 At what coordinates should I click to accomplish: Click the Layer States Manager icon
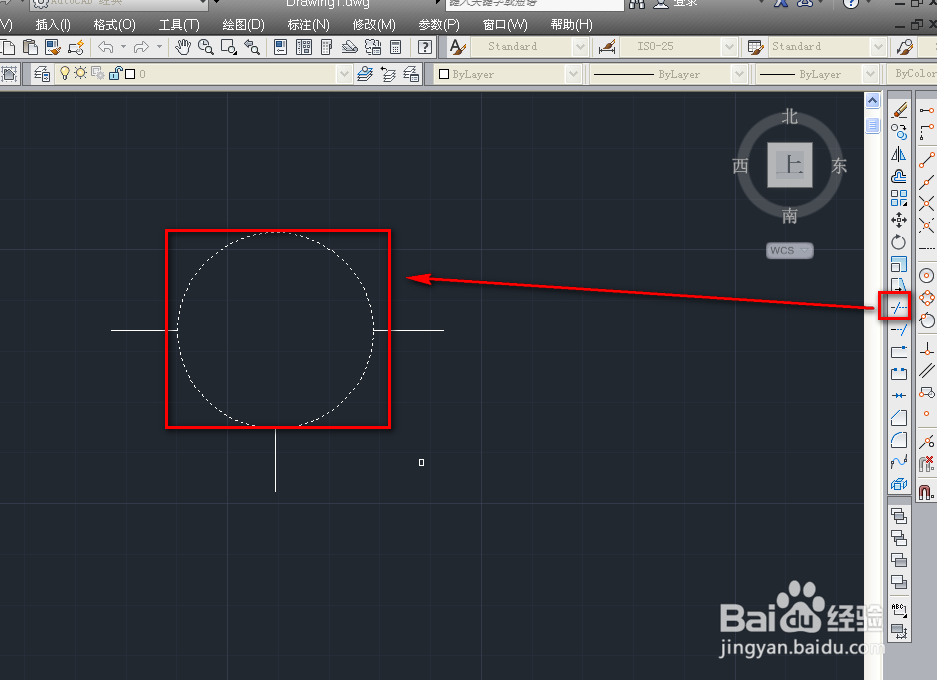click(x=411, y=74)
